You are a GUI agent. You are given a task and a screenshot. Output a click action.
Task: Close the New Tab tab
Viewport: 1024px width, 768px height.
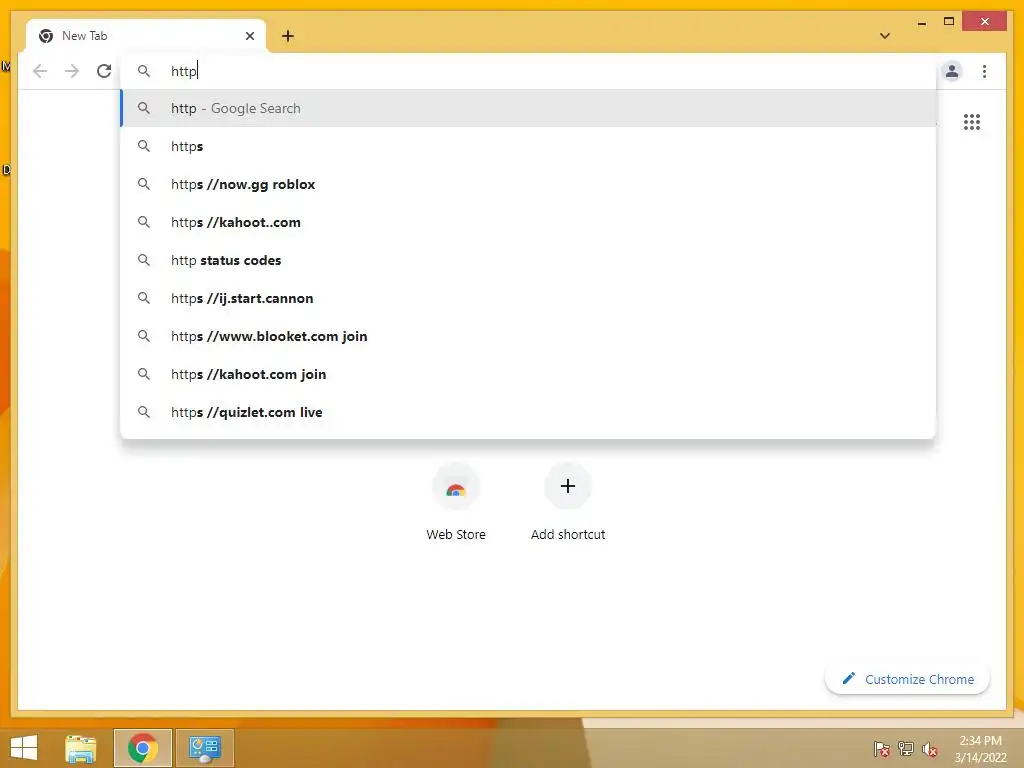click(x=249, y=36)
